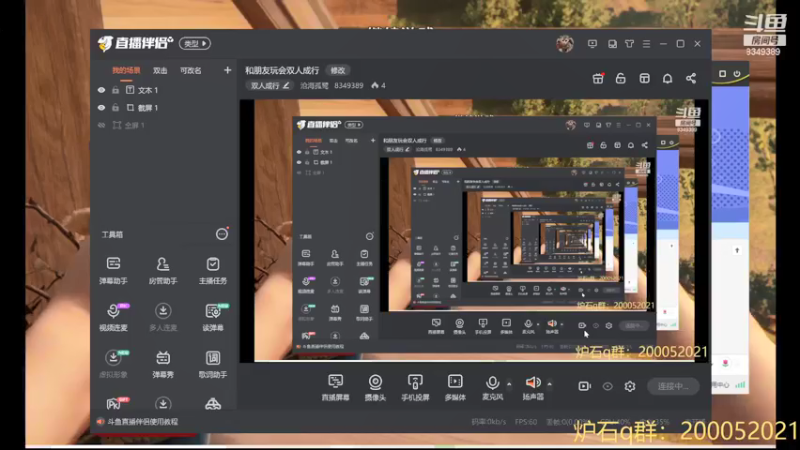Toggle the preview eye icon in the bottom bar

[x=607, y=386]
